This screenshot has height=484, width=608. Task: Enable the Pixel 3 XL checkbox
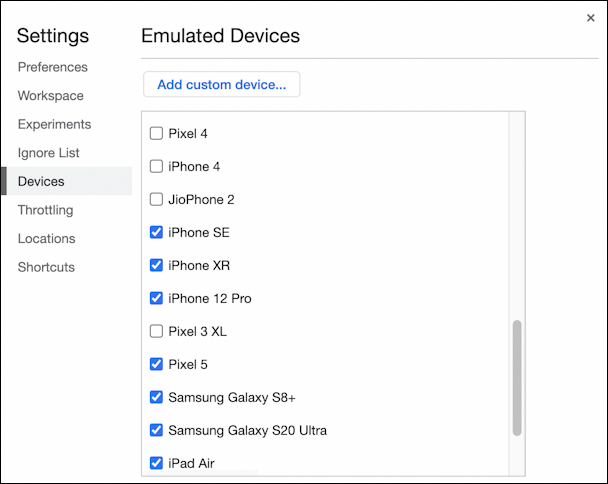pos(156,331)
